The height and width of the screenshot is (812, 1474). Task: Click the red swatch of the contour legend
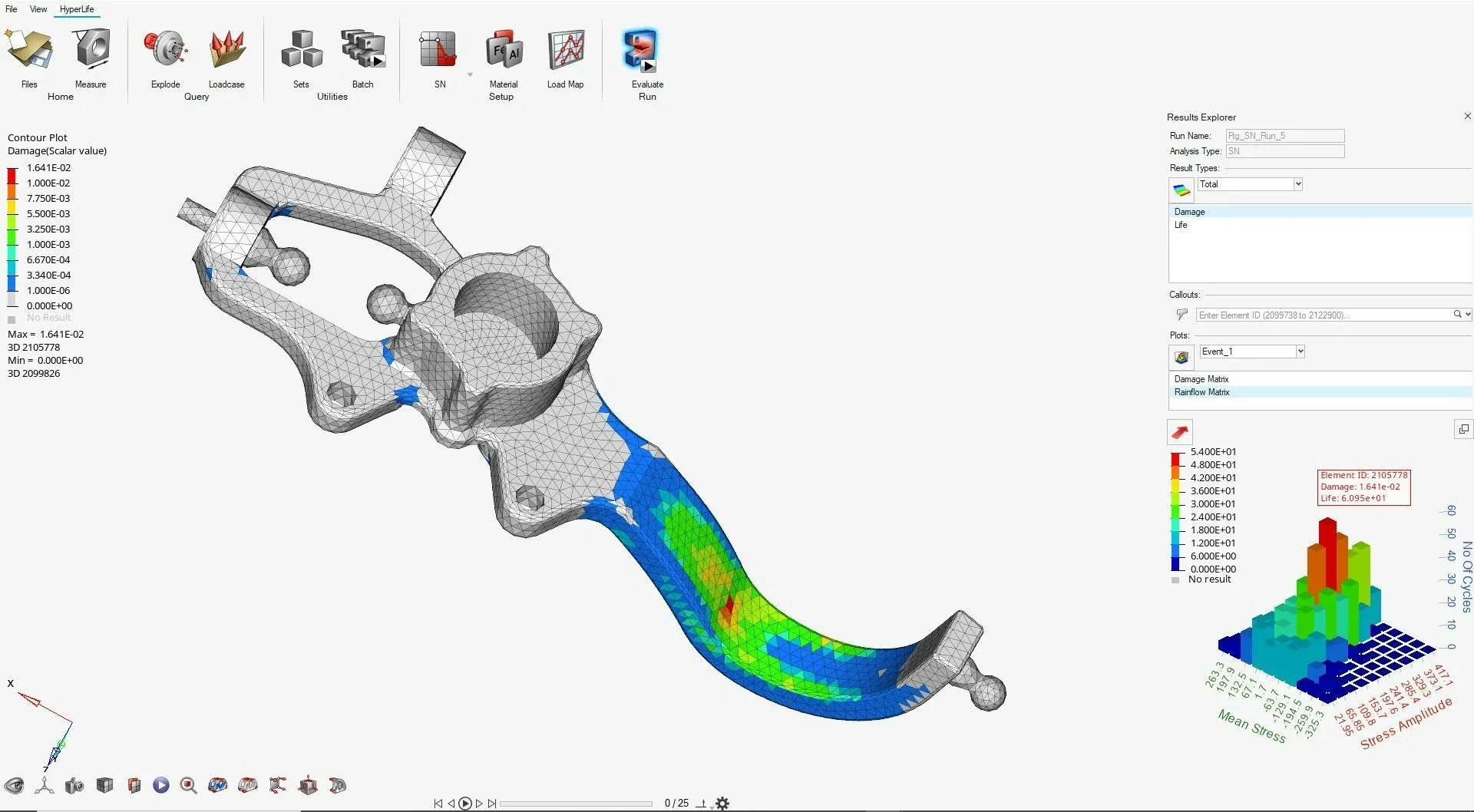[12, 177]
